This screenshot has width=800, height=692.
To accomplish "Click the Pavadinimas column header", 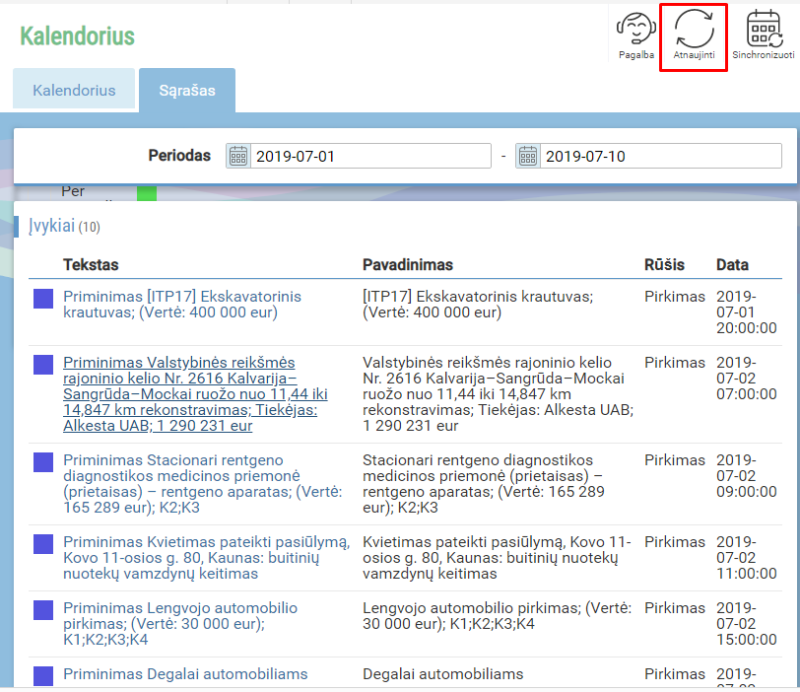I will point(407,265).
